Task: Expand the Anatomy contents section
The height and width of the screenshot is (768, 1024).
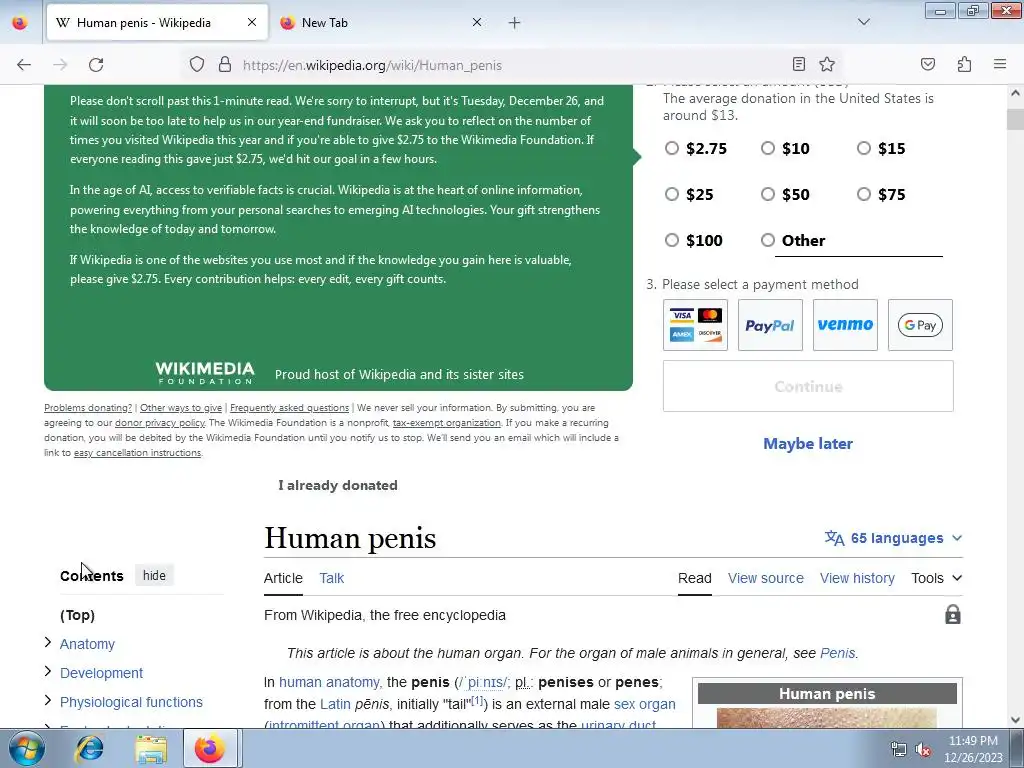Action: [48, 643]
